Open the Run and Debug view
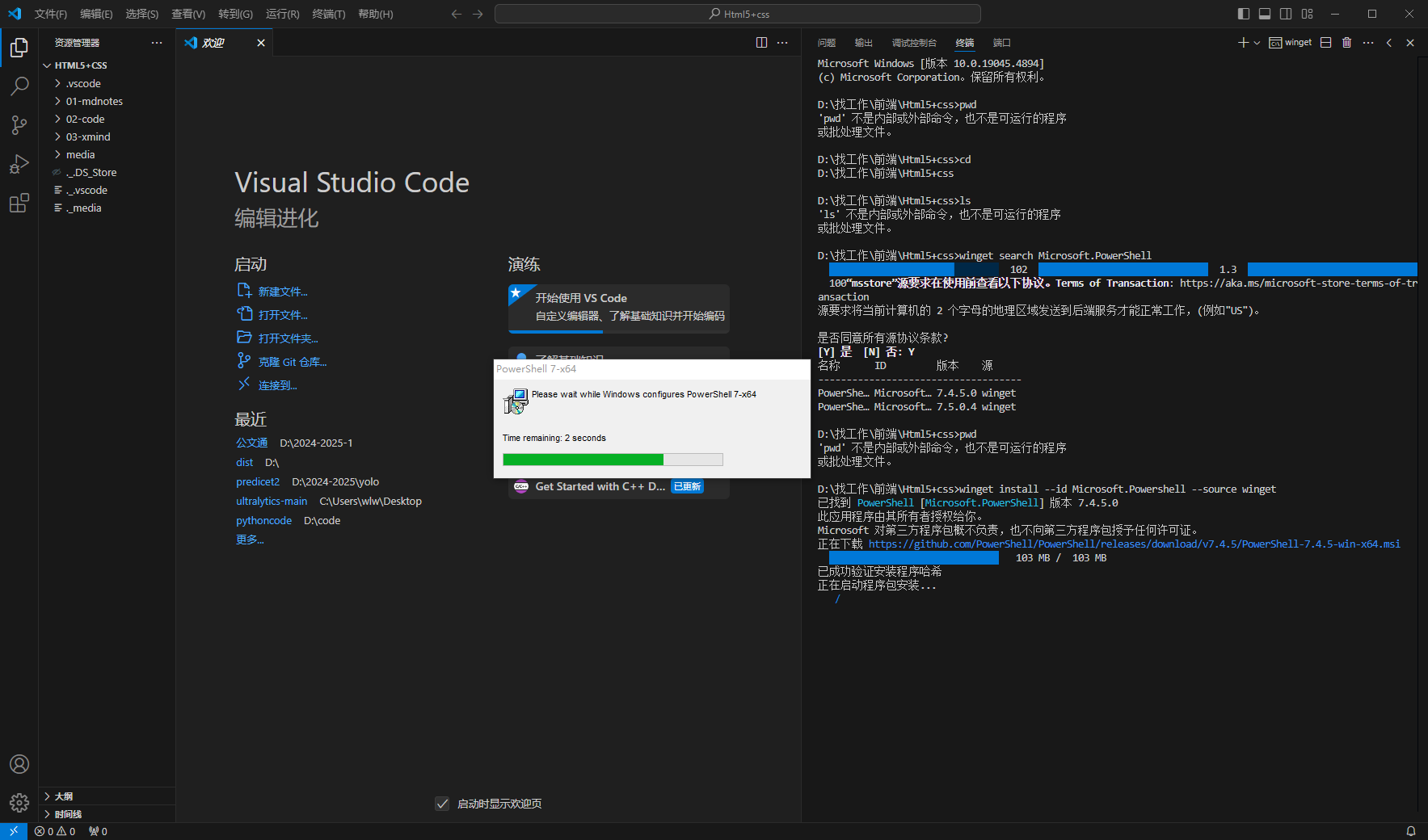This screenshot has width=1428, height=840. pyautogui.click(x=19, y=163)
